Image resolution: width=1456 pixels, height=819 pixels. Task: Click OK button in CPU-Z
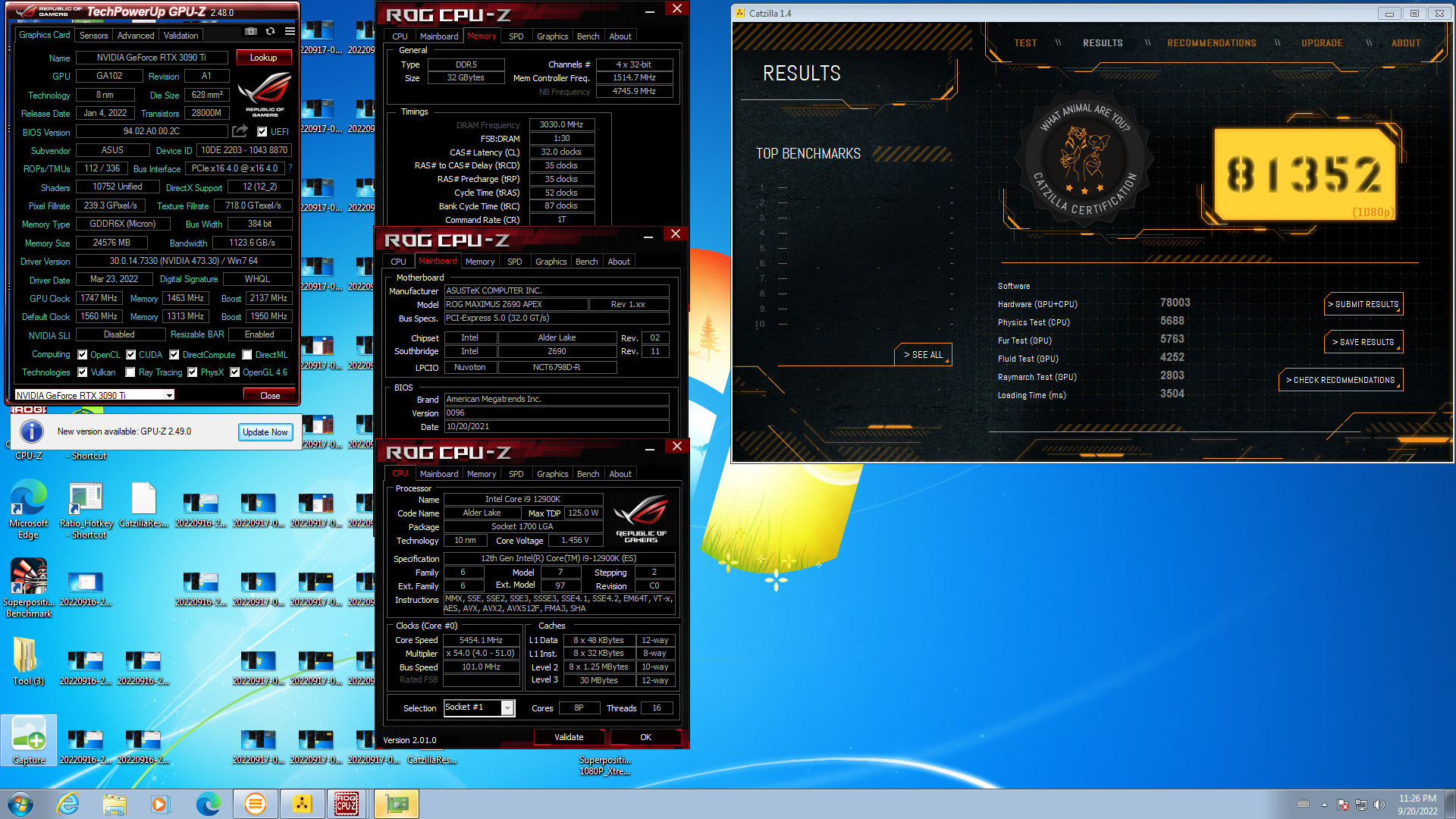coord(645,737)
